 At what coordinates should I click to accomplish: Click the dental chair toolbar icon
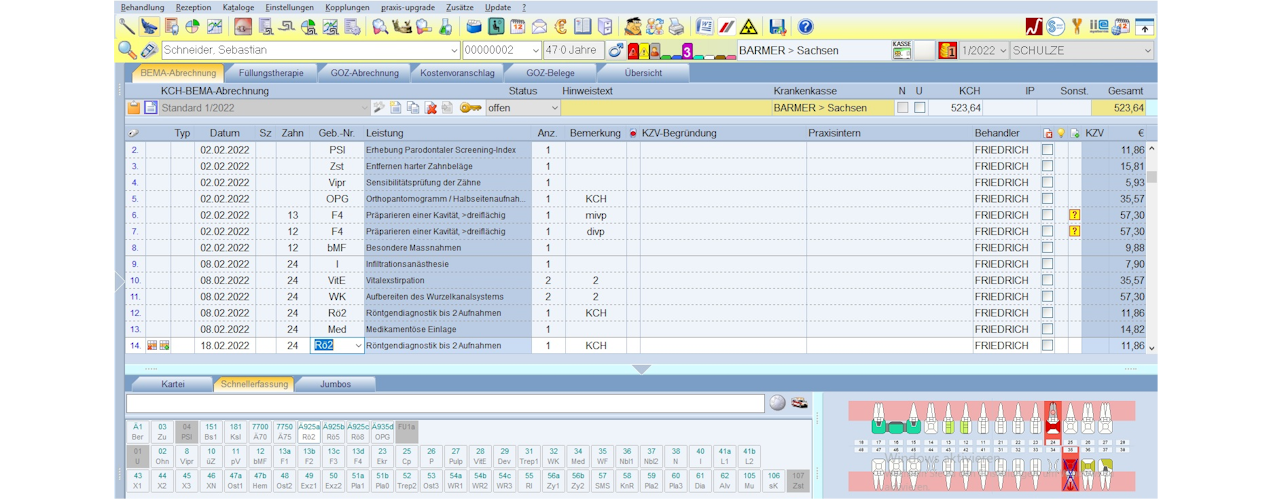click(x=150, y=27)
